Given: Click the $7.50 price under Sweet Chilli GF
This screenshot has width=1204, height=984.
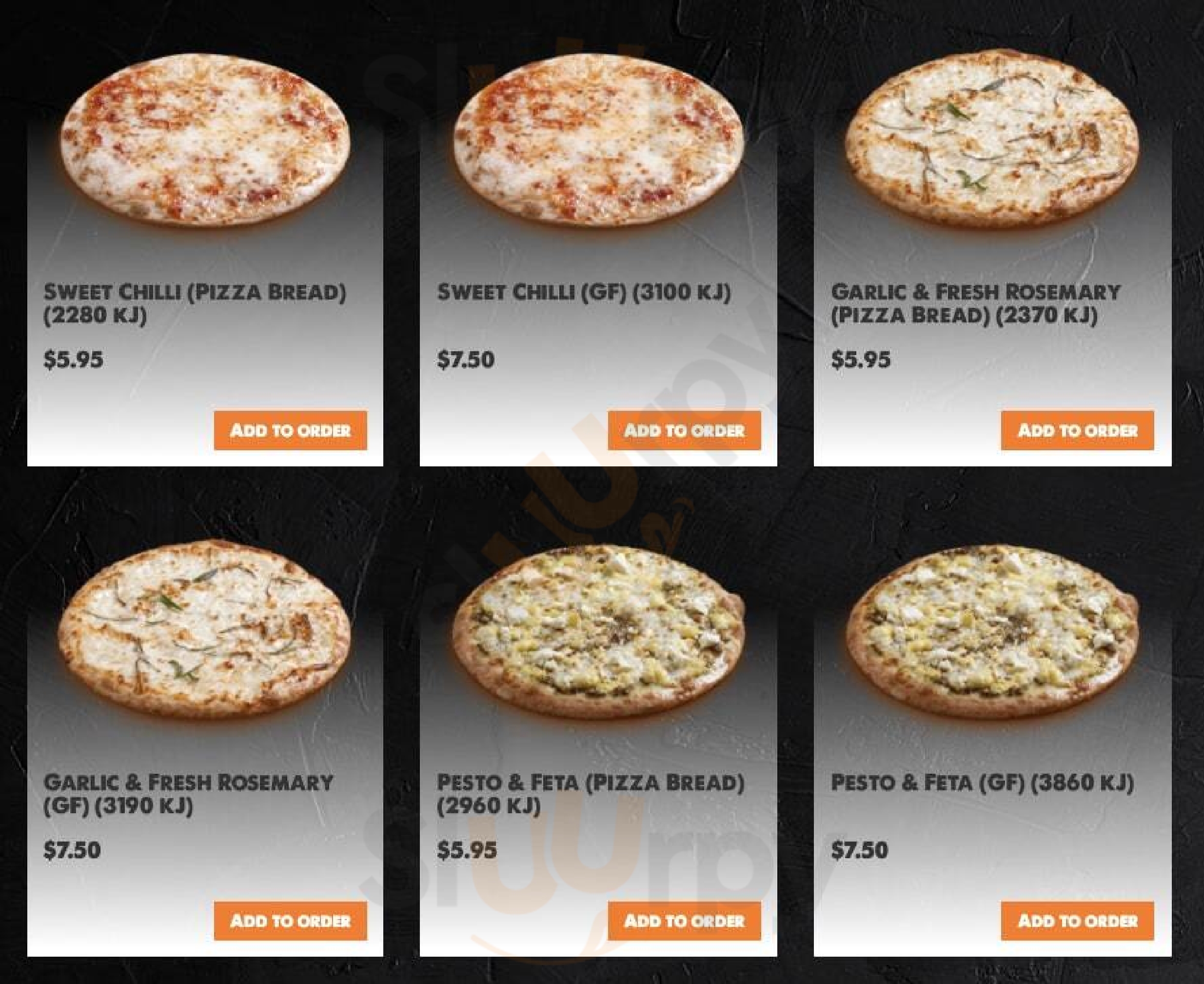Looking at the screenshot, I should (x=466, y=360).
